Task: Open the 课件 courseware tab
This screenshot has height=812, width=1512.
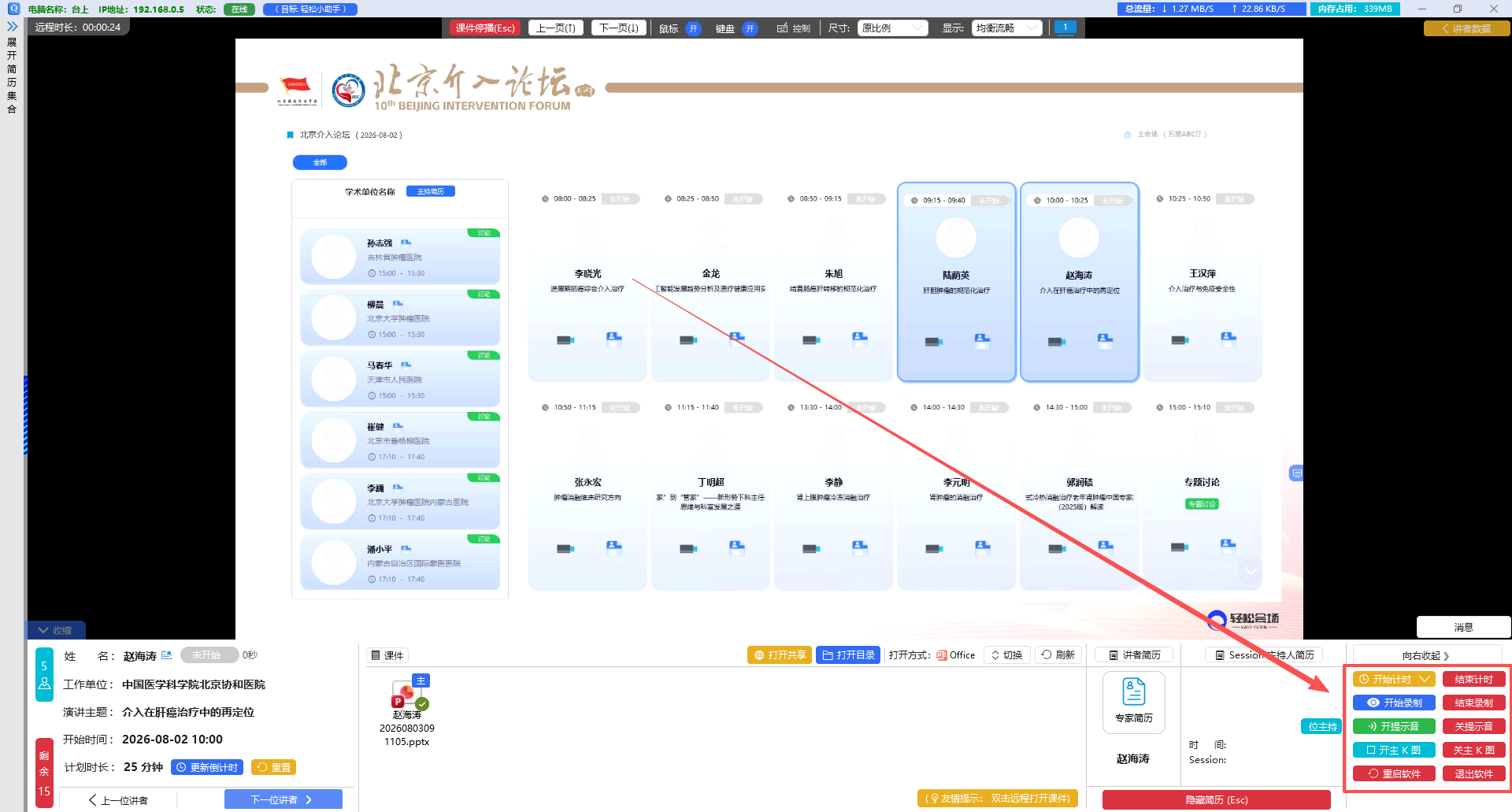Action: pyautogui.click(x=387, y=655)
